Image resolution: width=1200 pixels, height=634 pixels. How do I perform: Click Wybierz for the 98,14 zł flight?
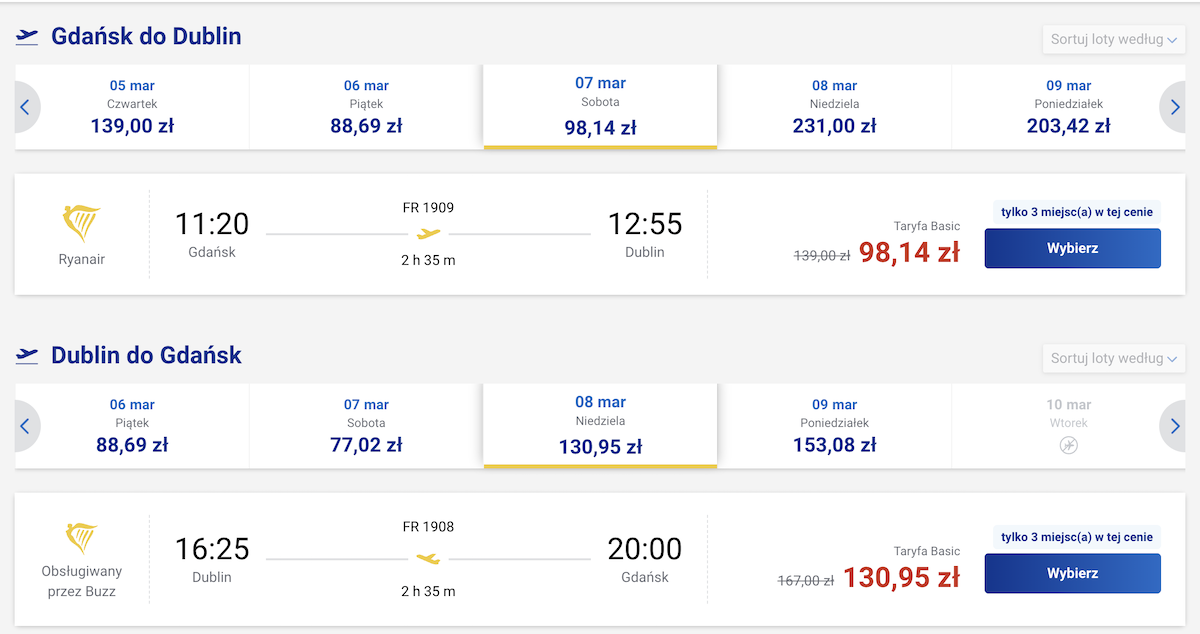click(x=1072, y=248)
